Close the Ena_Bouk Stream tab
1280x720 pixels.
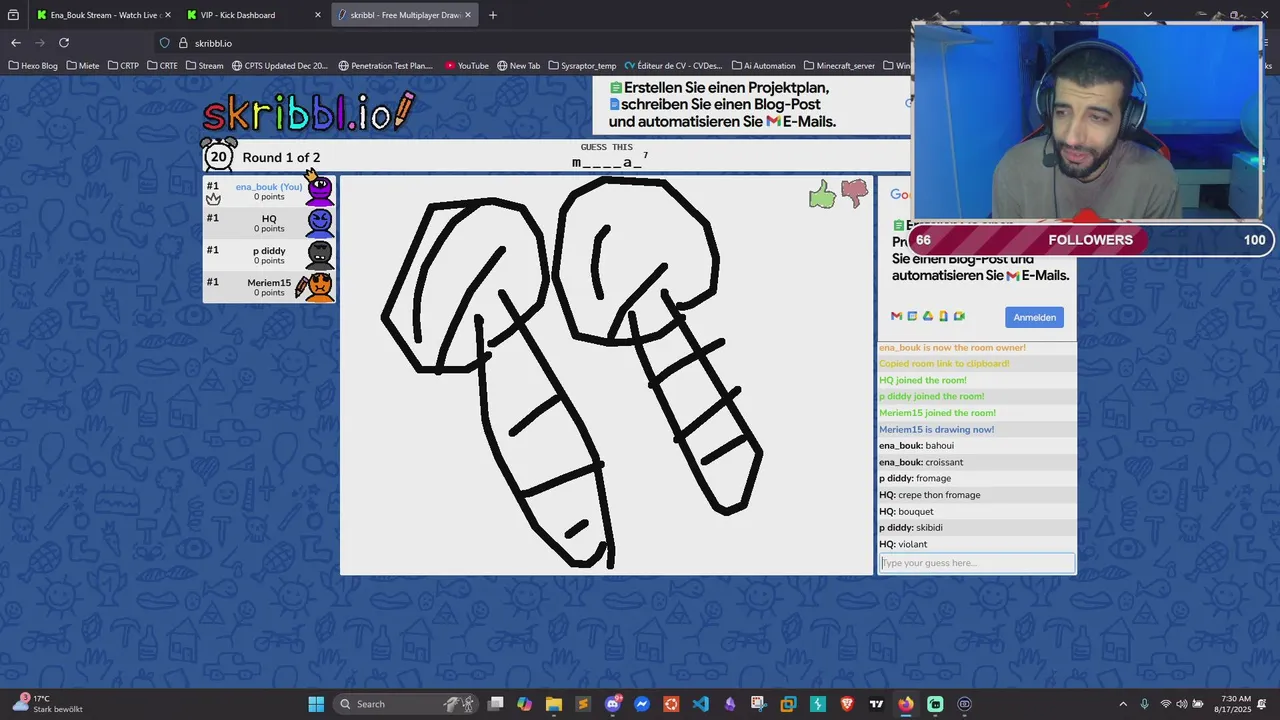[167, 15]
